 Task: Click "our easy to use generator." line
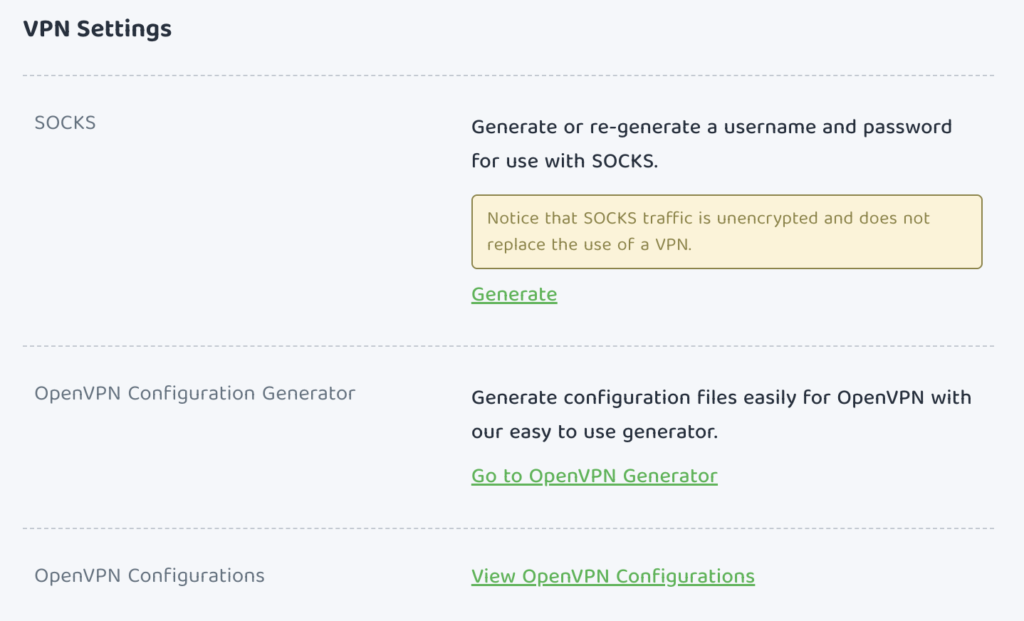tap(594, 433)
